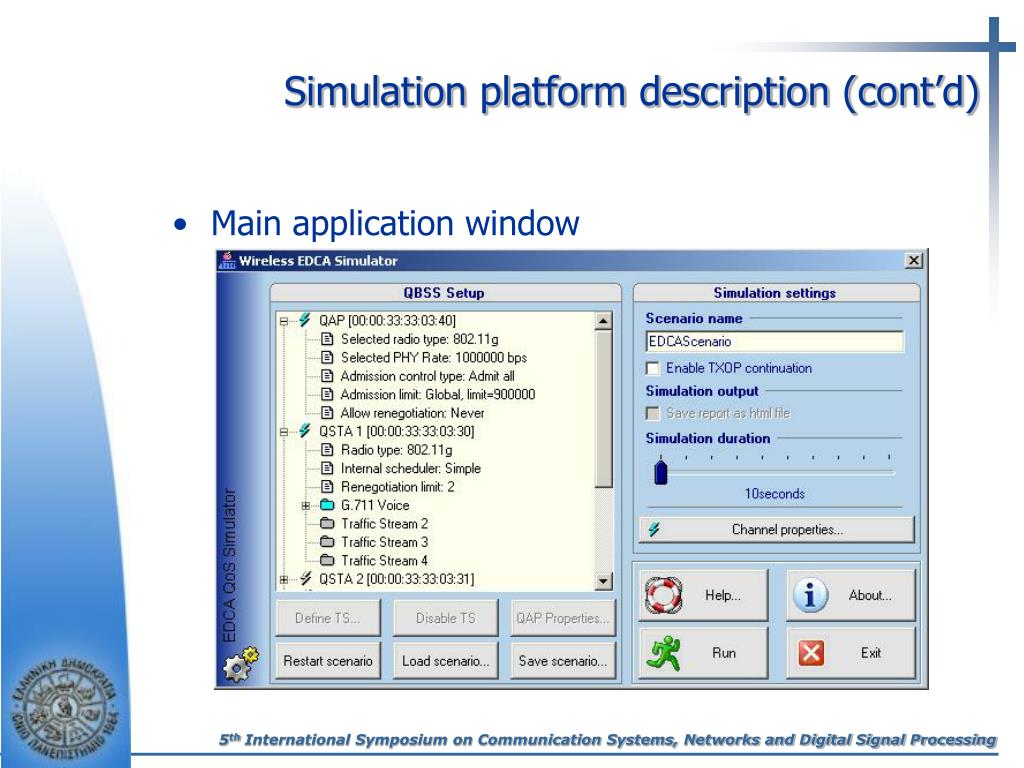Click the G.711 Voice folder icon

327,505
